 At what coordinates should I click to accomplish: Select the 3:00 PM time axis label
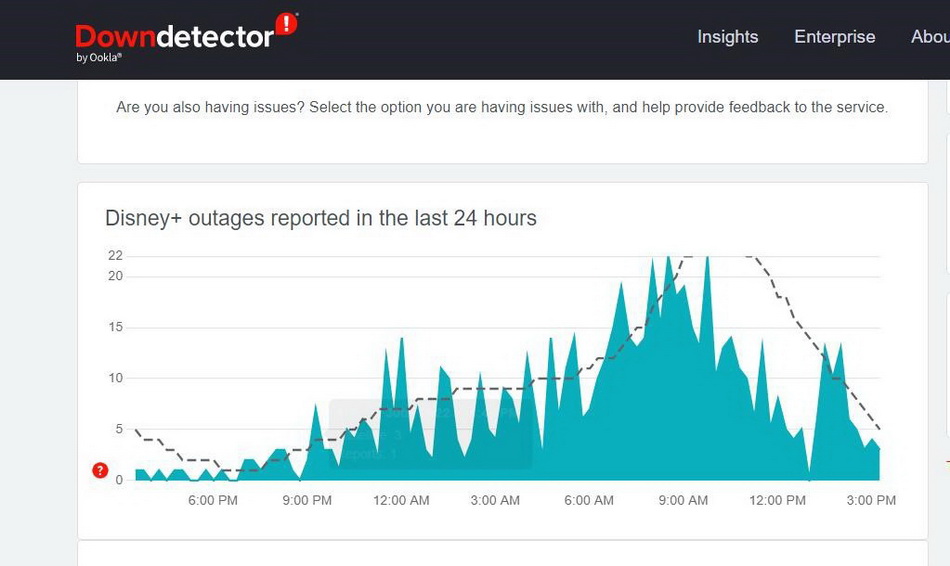tap(871, 500)
